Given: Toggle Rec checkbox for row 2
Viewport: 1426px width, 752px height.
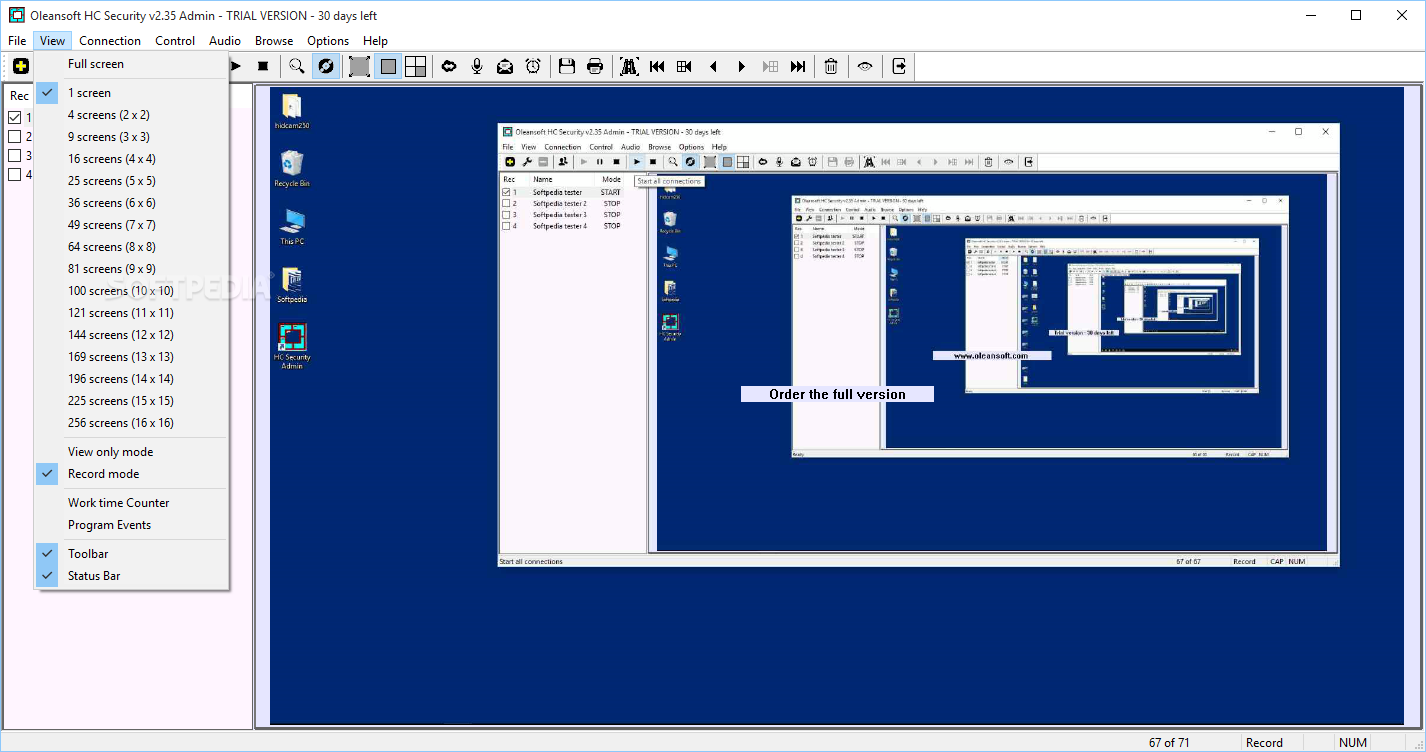Looking at the screenshot, I should [x=15, y=137].
